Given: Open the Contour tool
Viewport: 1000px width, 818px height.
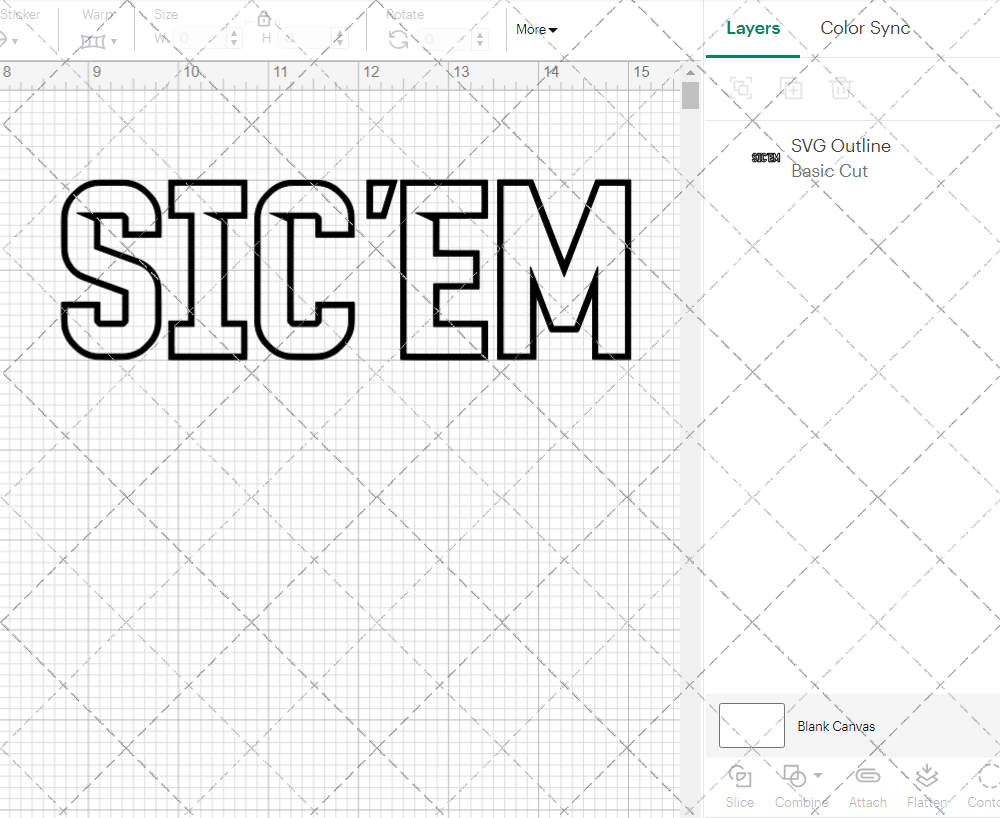Looking at the screenshot, I should (x=985, y=787).
